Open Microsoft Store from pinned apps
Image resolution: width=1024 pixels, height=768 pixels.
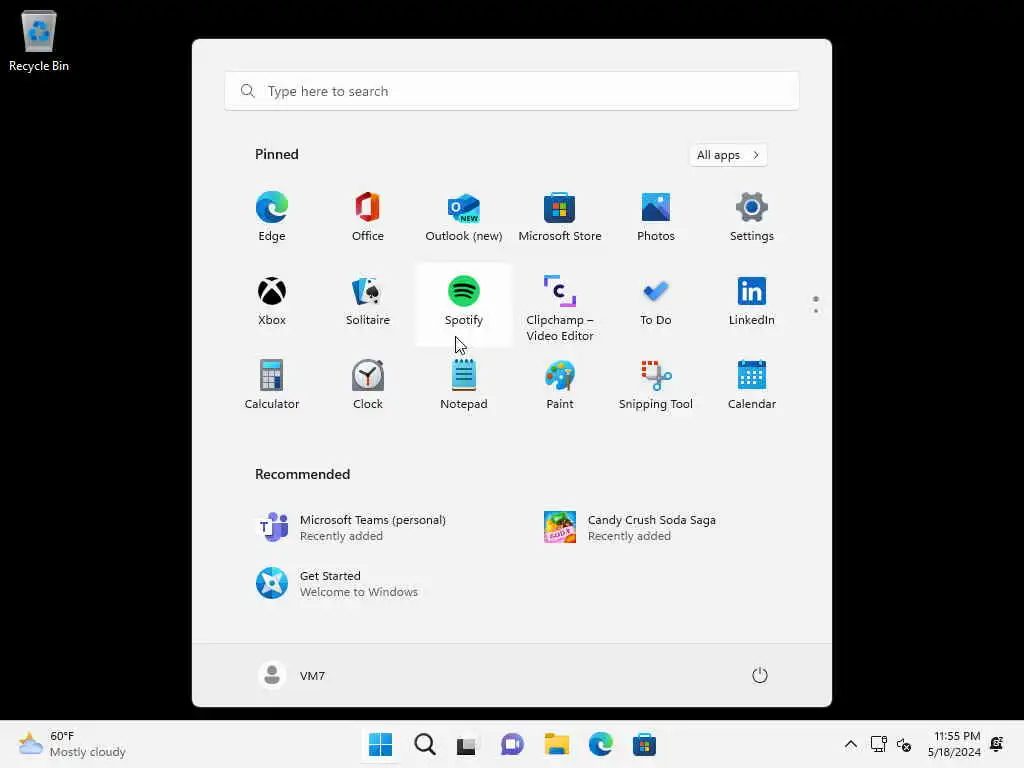[x=560, y=217]
